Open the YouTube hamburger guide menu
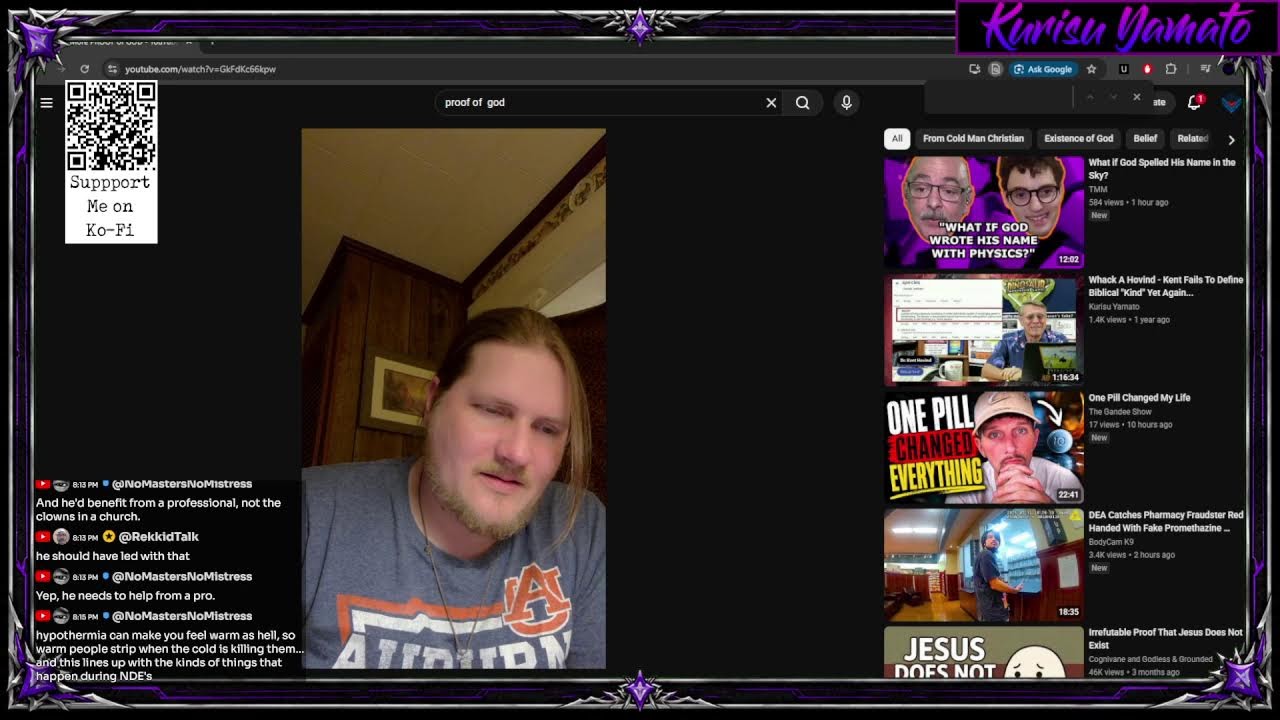 coord(46,102)
